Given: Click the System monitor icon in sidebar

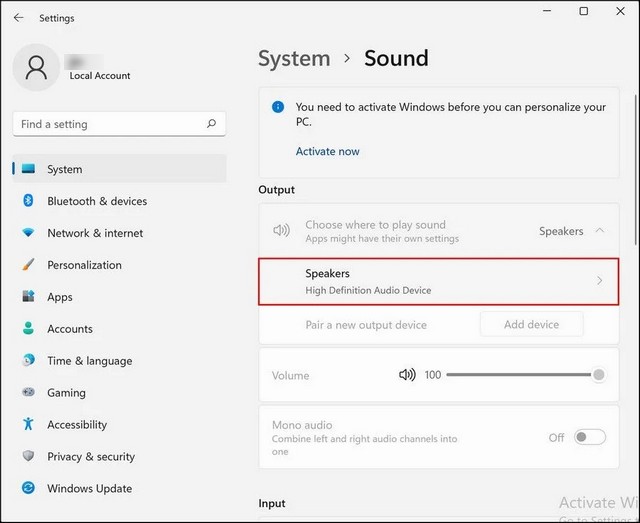Looking at the screenshot, I should coord(28,169).
